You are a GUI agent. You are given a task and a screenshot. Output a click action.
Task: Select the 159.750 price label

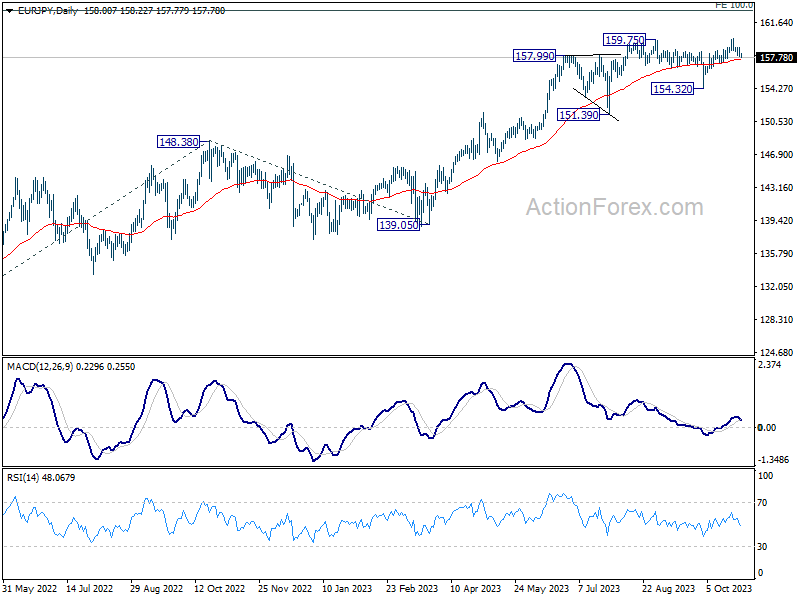[624, 40]
